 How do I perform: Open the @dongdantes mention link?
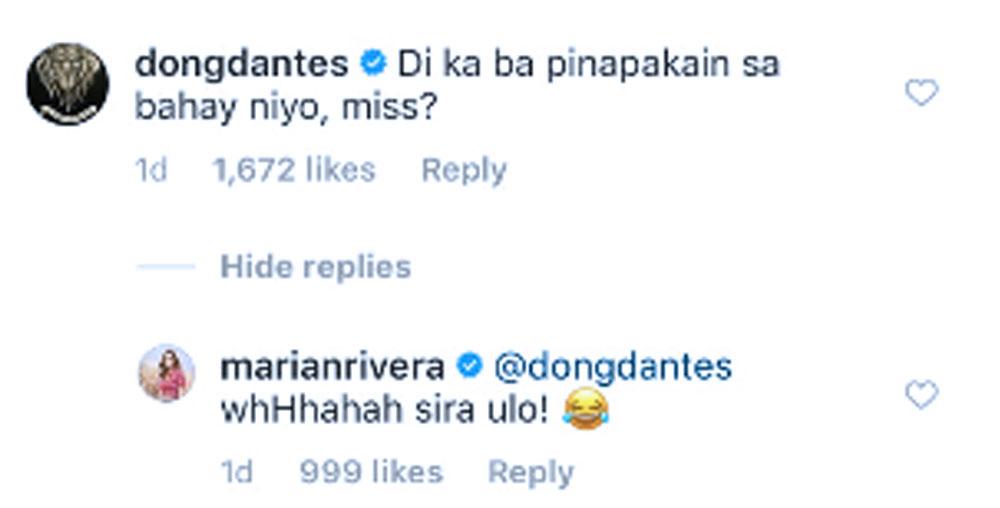[613, 367]
